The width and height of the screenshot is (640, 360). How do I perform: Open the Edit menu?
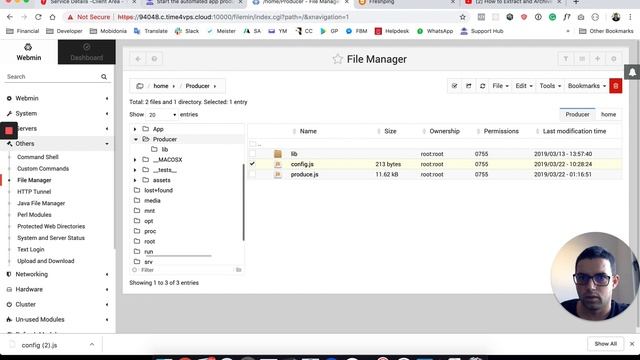tap(524, 86)
